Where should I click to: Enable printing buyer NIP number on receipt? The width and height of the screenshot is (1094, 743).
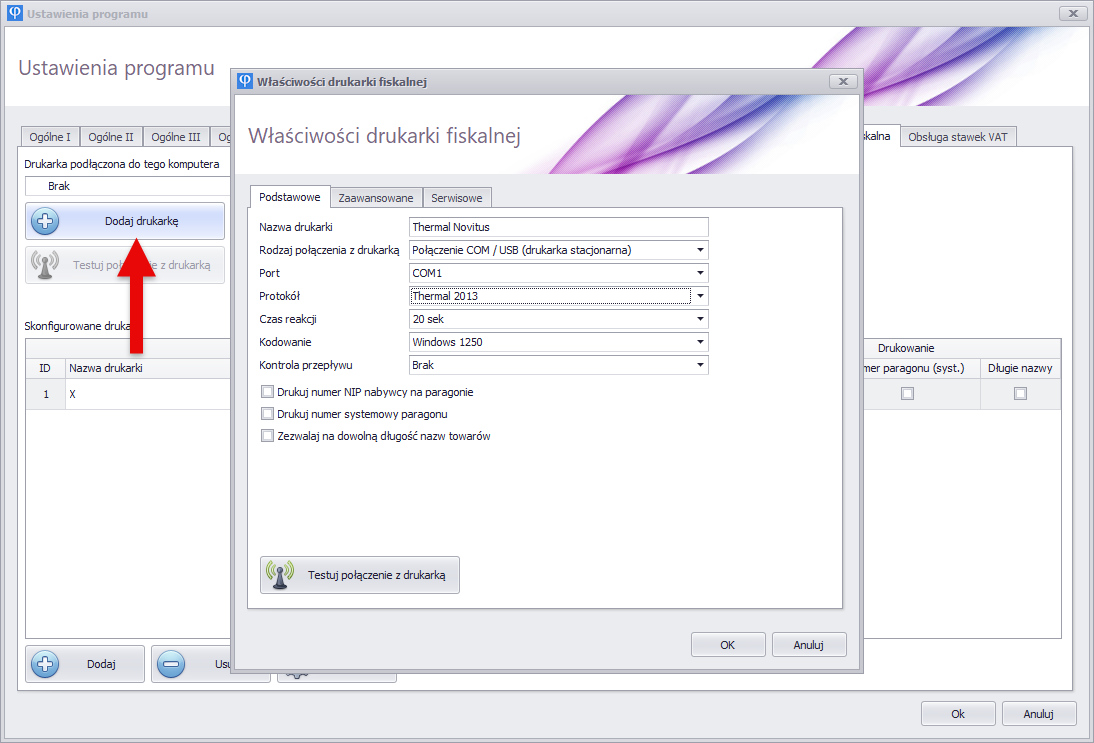(x=267, y=392)
